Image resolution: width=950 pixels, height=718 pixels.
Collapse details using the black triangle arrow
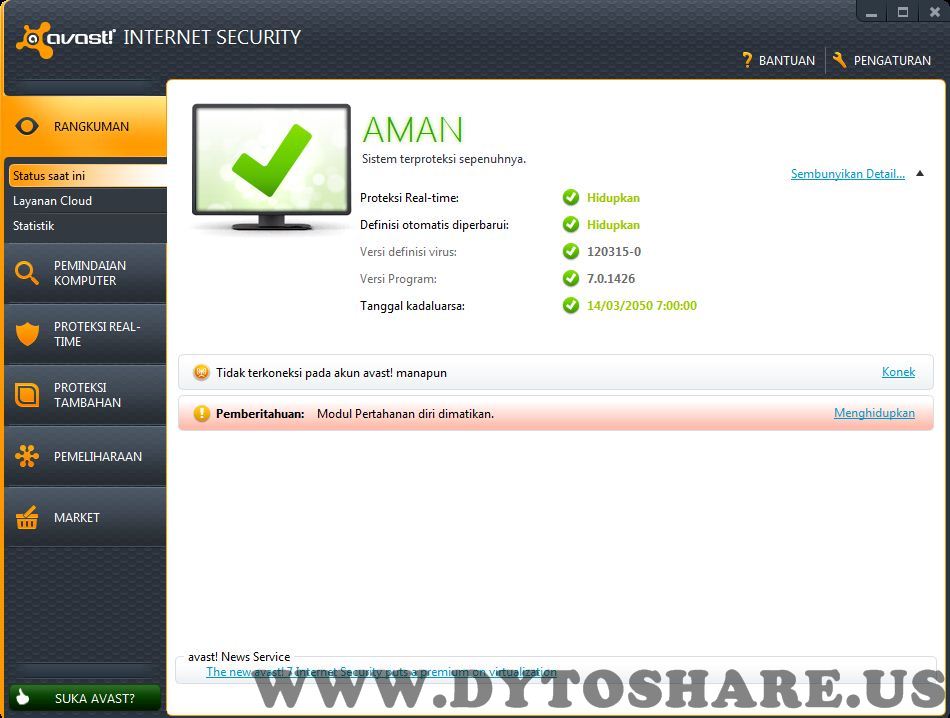pyautogui.click(x=920, y=174)
